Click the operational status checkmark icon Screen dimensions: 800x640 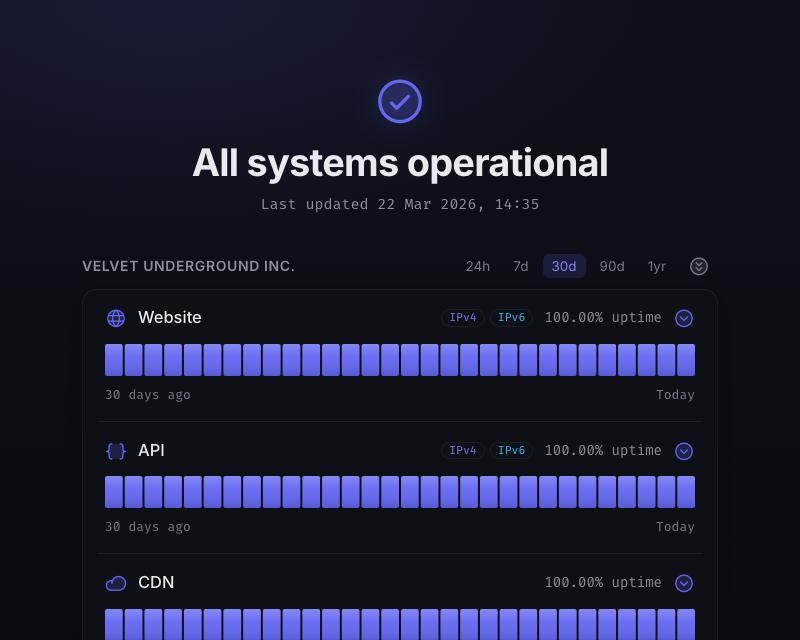399,101
